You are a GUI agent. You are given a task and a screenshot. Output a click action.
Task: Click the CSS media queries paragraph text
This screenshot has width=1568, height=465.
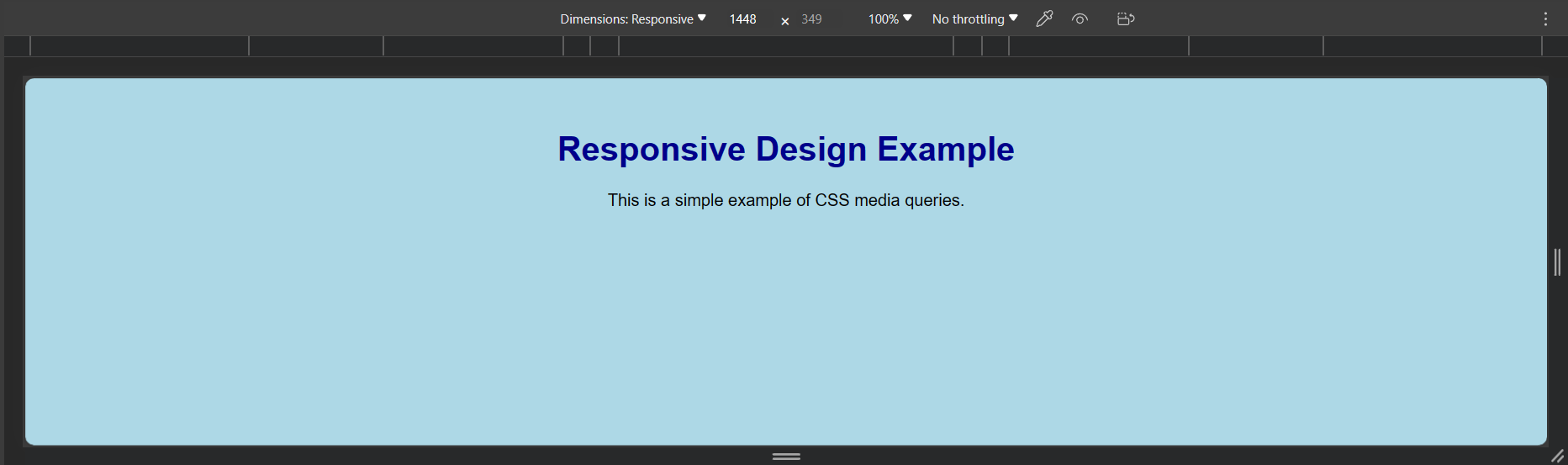click(786, 200)
